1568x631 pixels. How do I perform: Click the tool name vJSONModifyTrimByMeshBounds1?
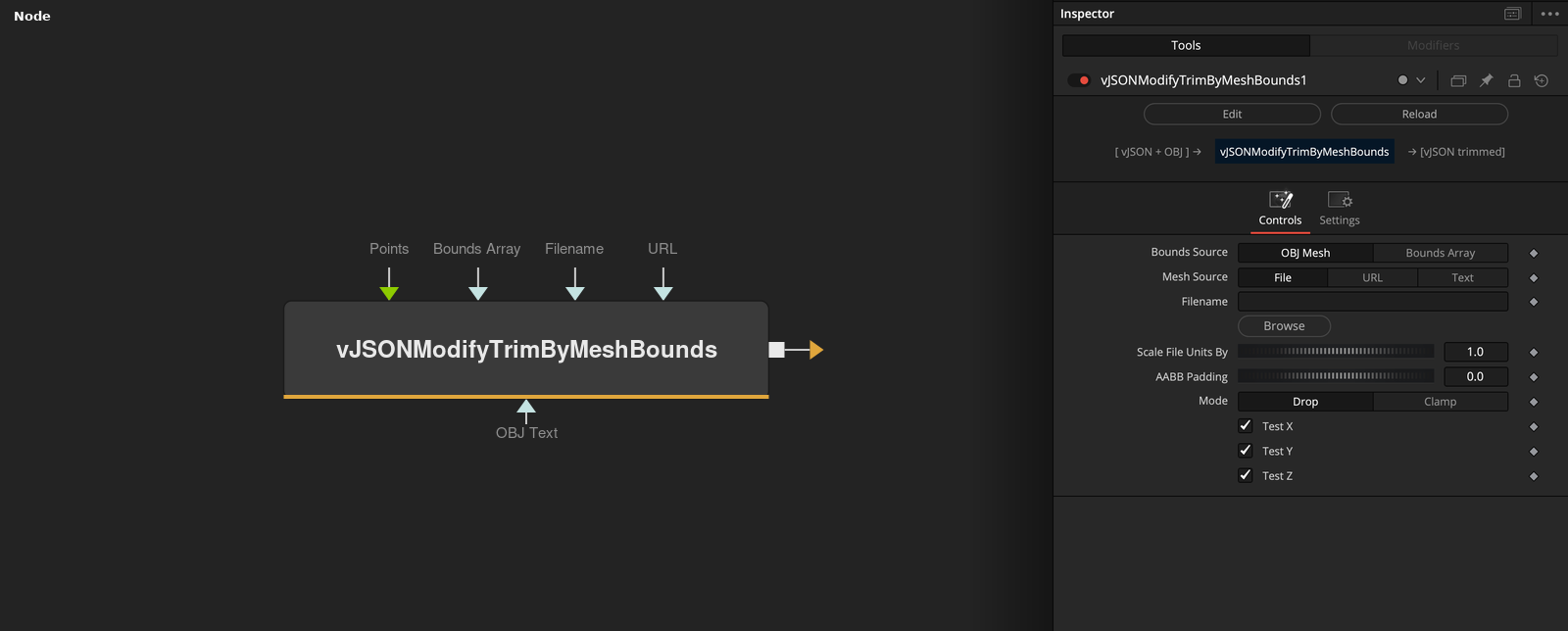coord(1203,80)
